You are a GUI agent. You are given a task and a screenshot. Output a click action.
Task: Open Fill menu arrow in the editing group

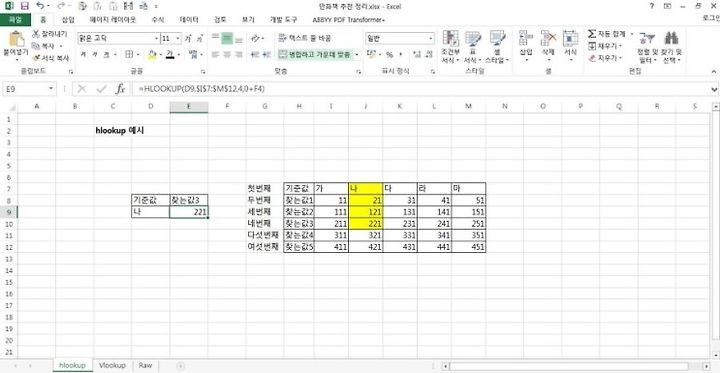click(620, 46)
